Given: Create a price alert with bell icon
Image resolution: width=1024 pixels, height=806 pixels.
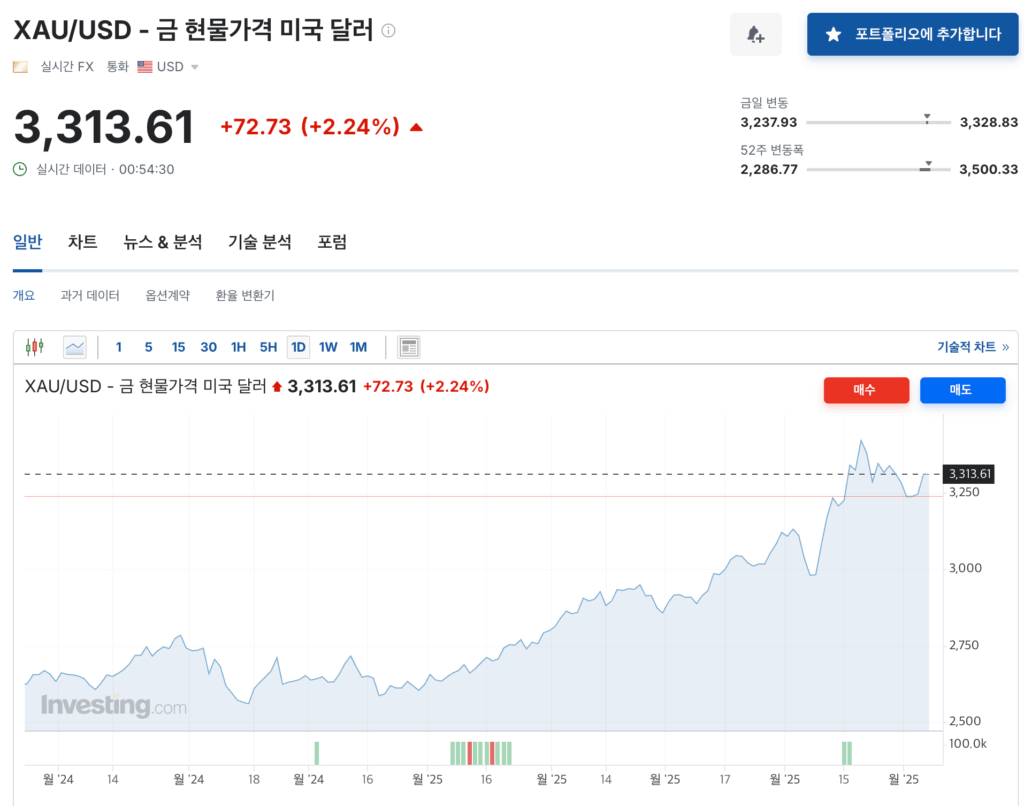Looking at the screenshot, I should click(756, 34).
